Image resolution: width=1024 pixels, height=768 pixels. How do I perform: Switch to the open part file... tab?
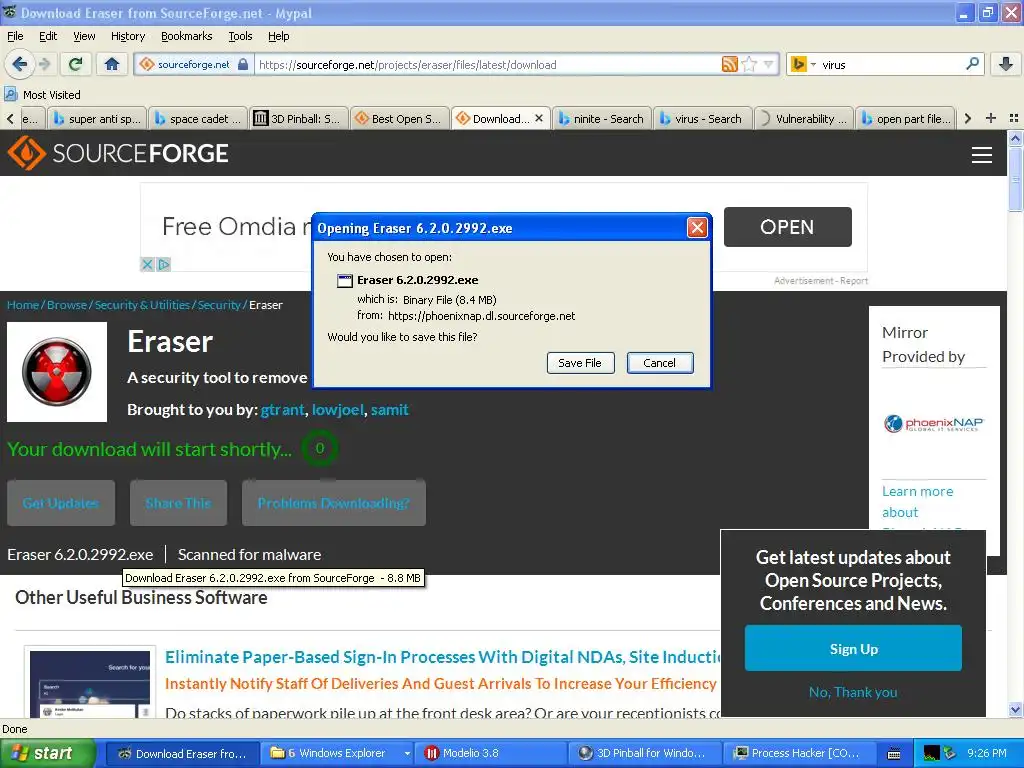pos(905,119)
